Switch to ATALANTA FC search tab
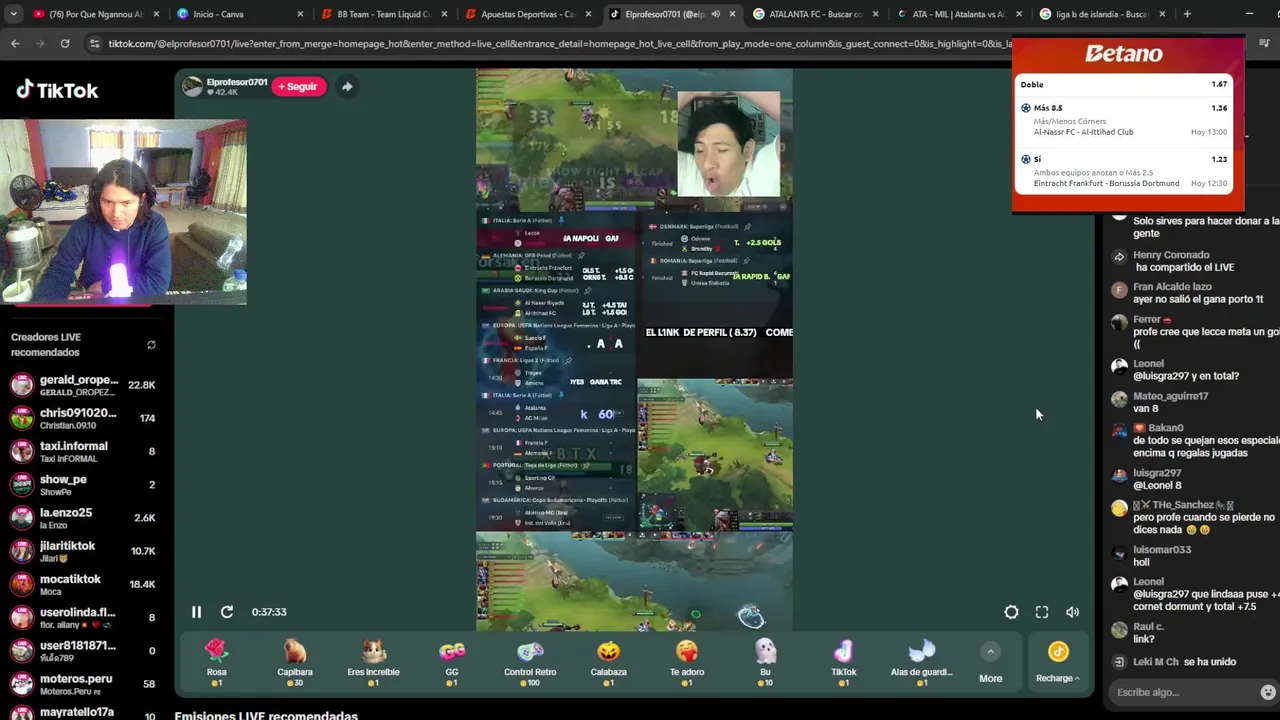 (815, 14)
